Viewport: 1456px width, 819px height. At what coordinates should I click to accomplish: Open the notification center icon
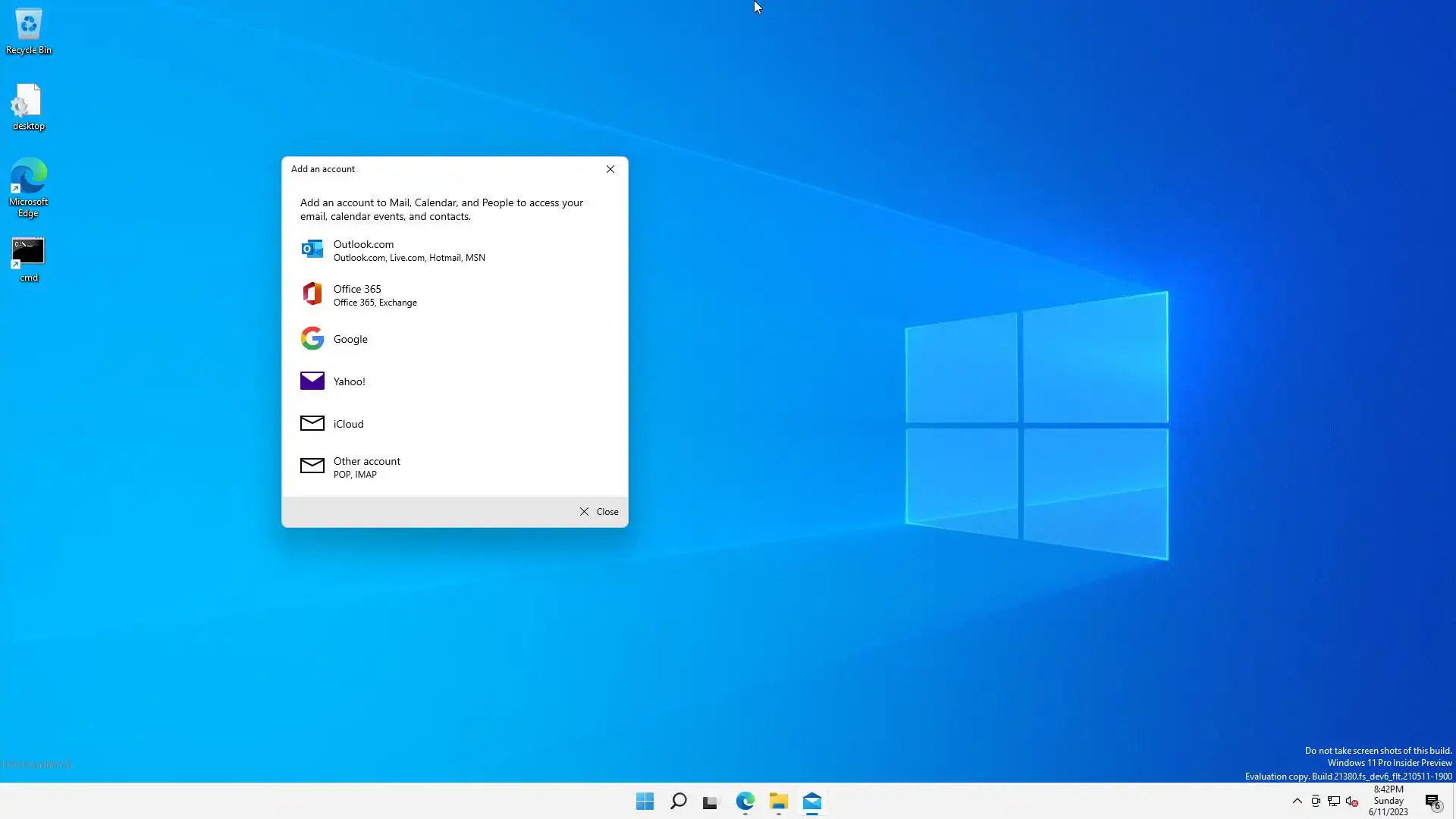coord(1432,802)
